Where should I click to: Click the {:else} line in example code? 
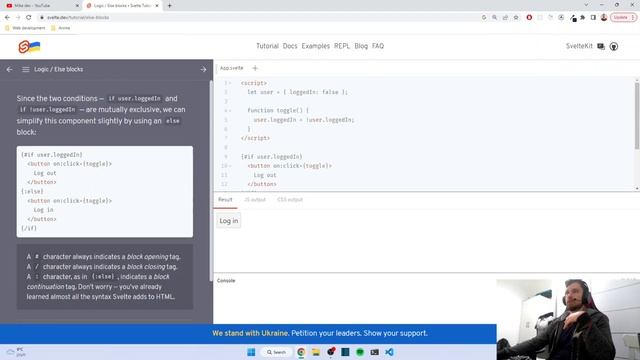coord(32,191)
